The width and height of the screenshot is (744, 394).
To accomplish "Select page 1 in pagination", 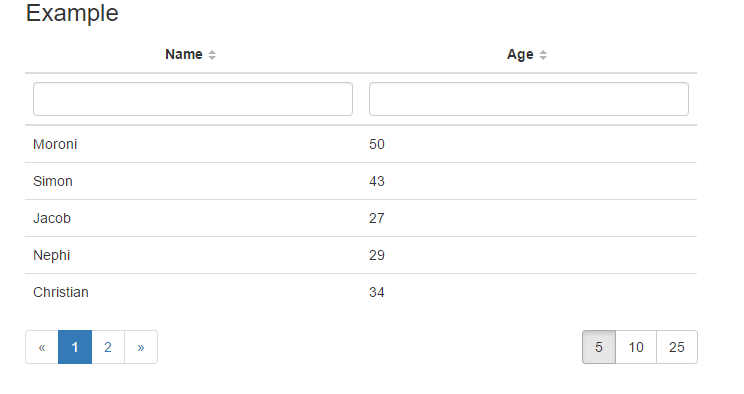I will 75,347.
